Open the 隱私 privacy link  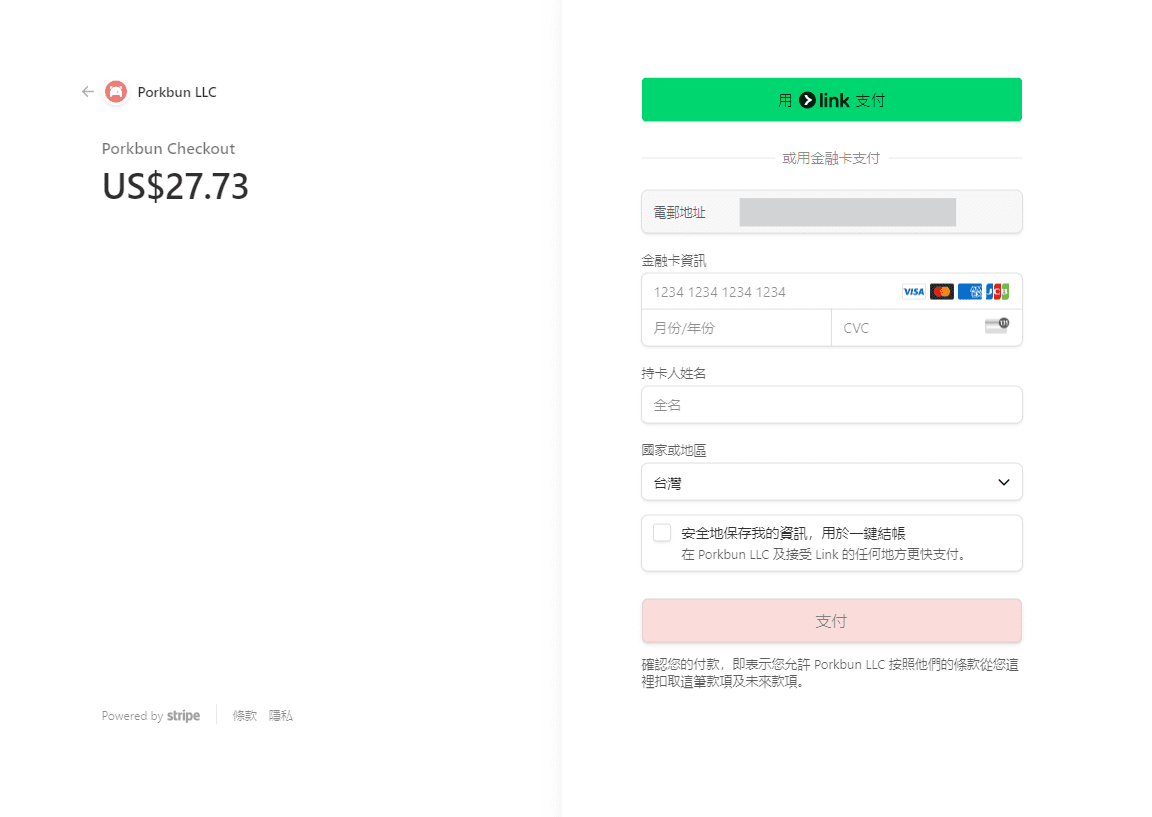(x=281, y=716)
